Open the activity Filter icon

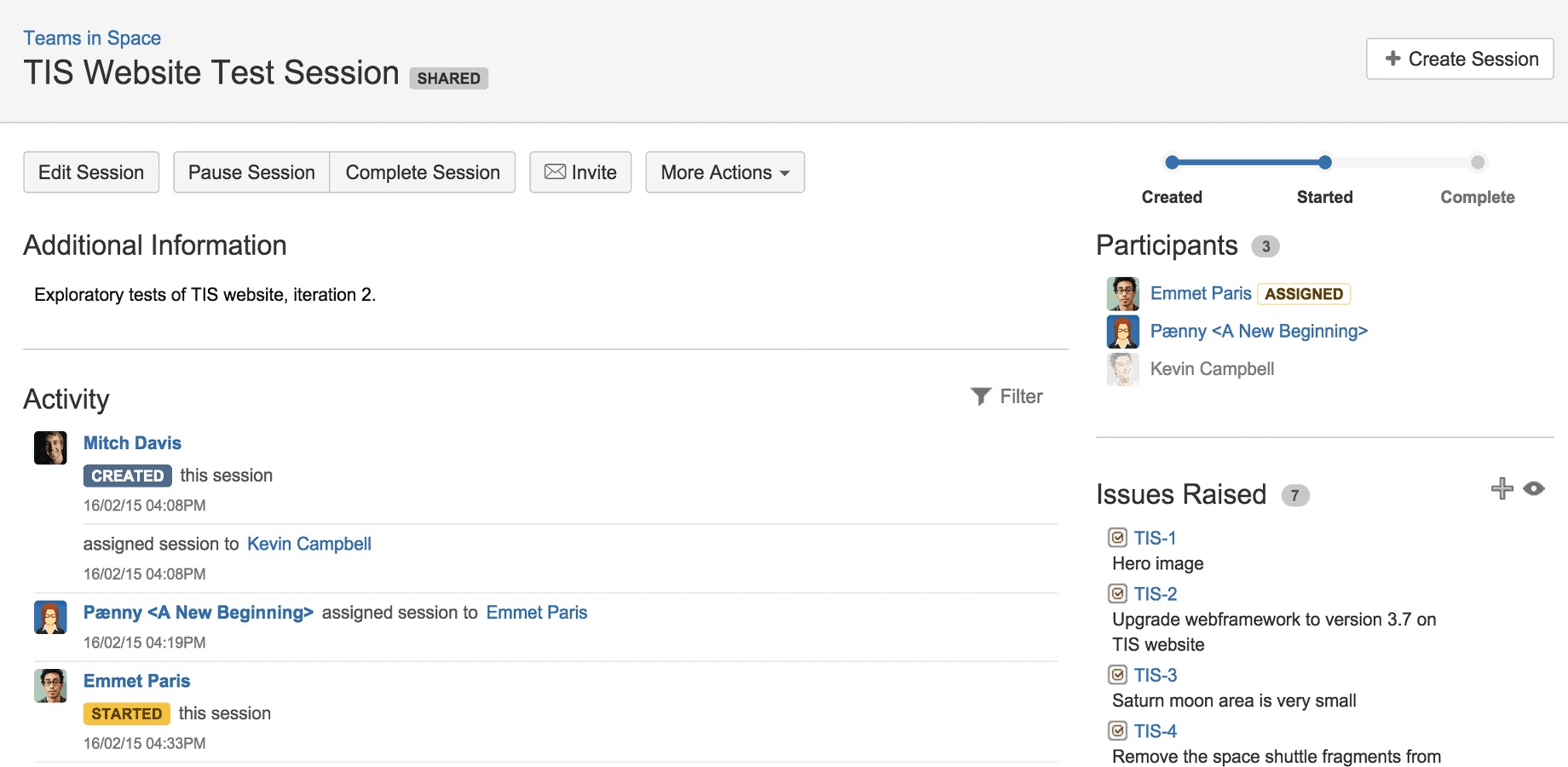pos(981,395)
